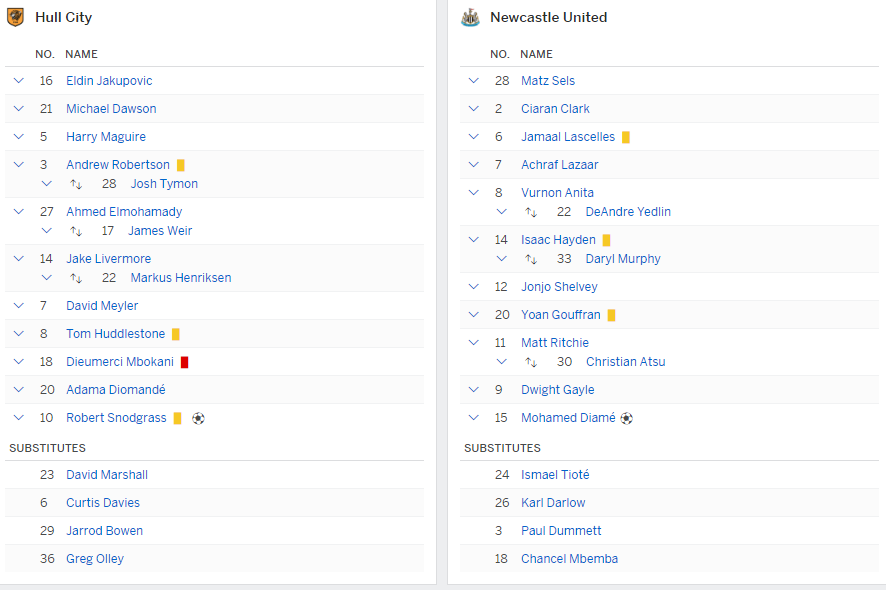Open Michael Dawson's player link
This screenshot has height=590, width=886.
click(x=111, y=109)
